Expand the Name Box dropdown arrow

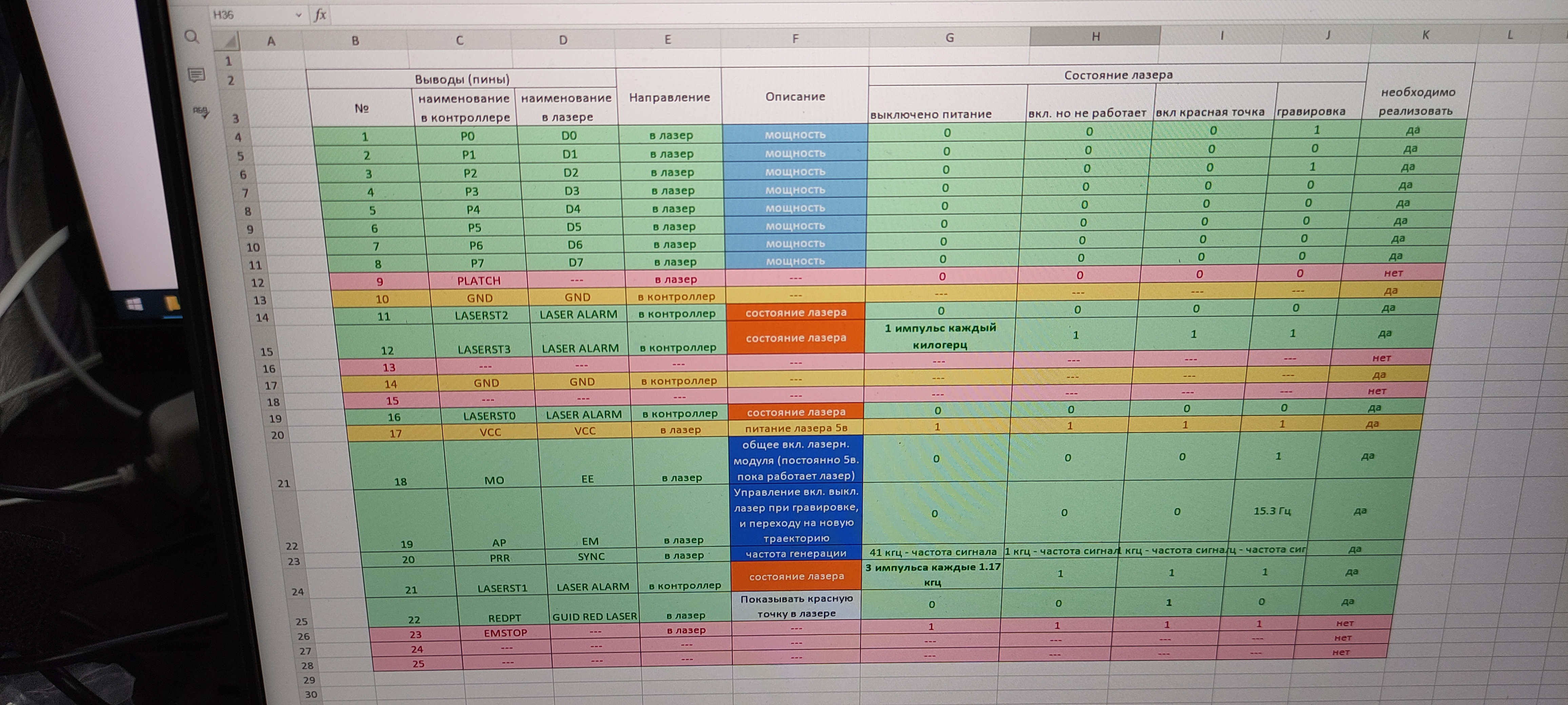point(298,15)
